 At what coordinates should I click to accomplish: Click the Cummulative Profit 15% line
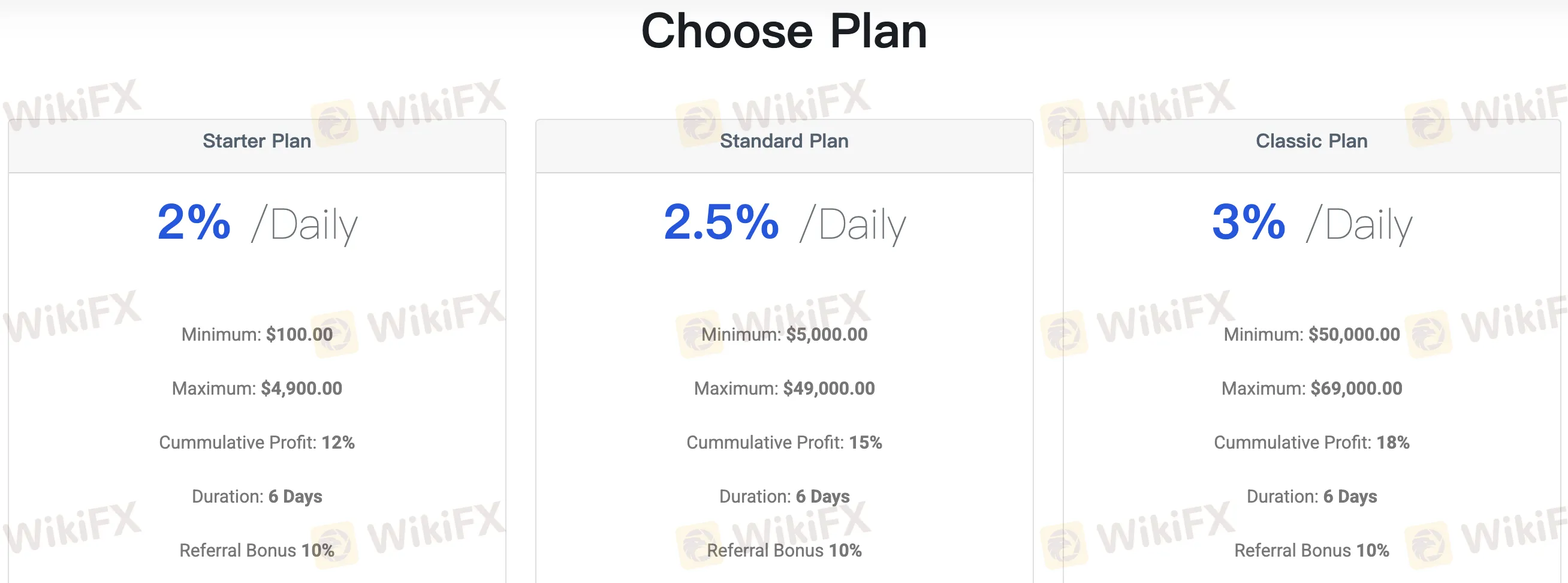tap(784, 443)
